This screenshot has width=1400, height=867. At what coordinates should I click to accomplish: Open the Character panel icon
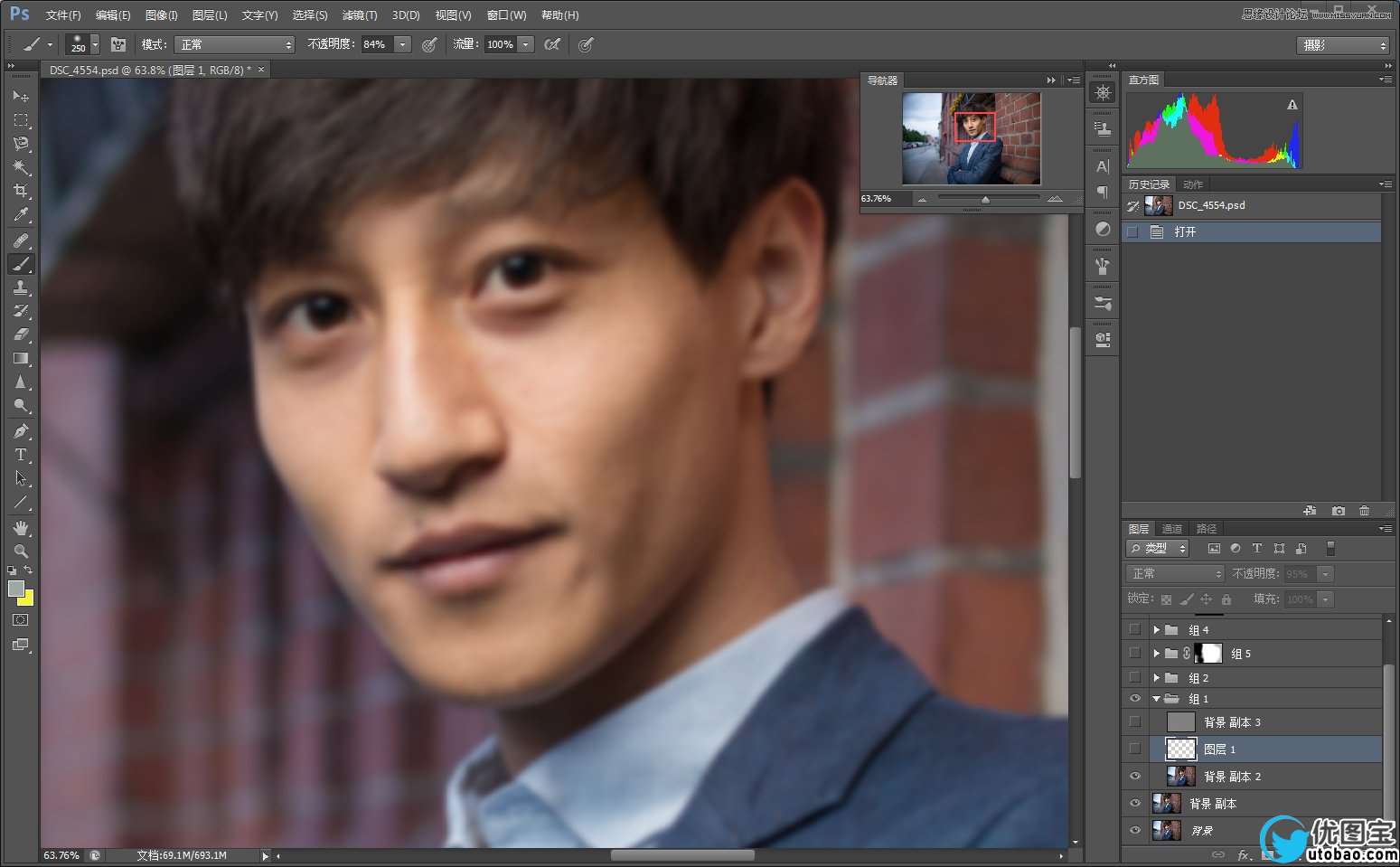[x=1103, y=166]
